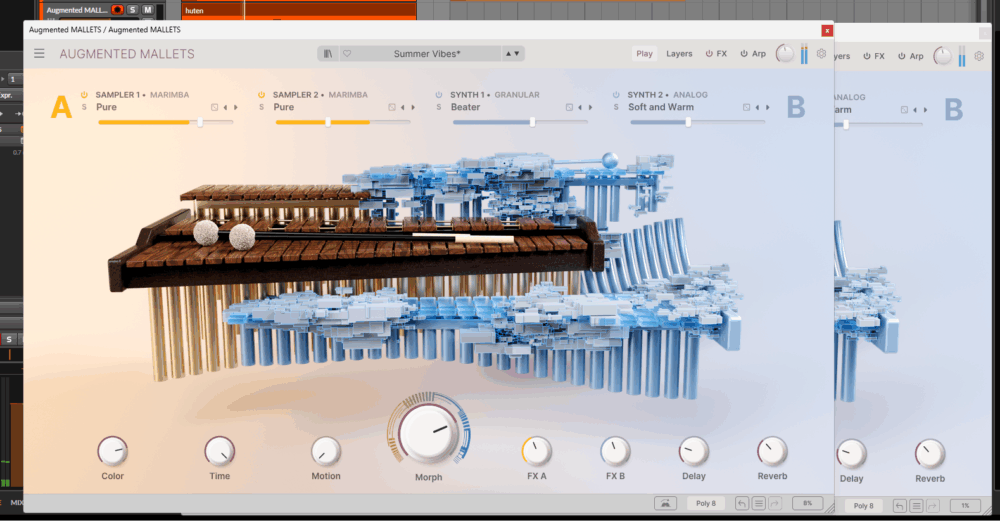Open Poly 8 polyphony dropdown in front window
This screenshot has height=521, width=1000.
705,503
